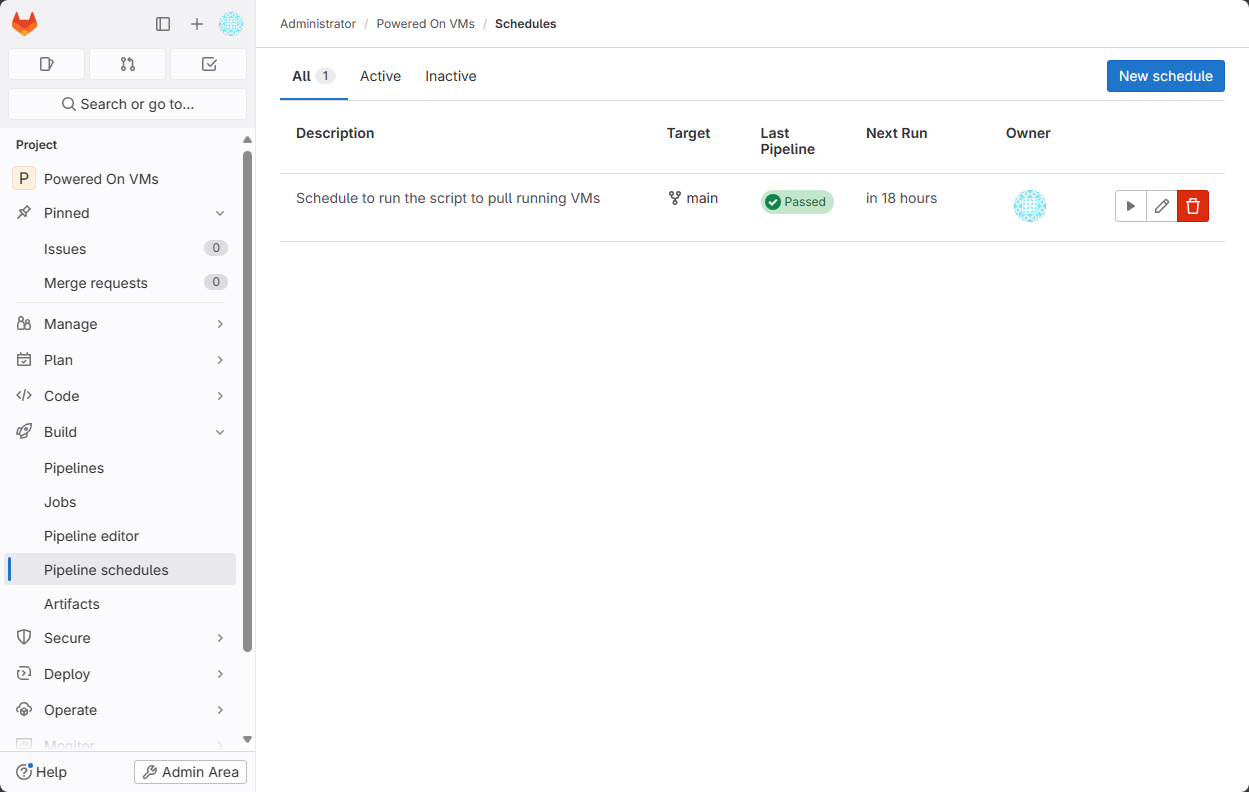
Task: Expand the Plan menu
Action: point(120,360)
